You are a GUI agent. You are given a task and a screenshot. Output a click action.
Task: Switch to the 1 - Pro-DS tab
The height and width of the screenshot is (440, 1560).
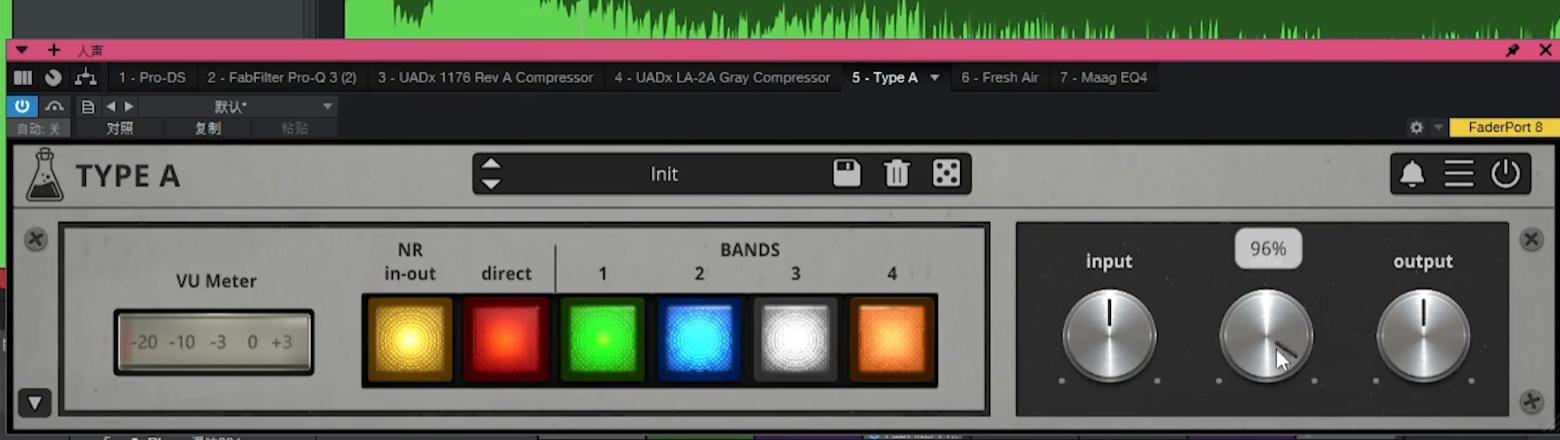click(x=150, y=77)
